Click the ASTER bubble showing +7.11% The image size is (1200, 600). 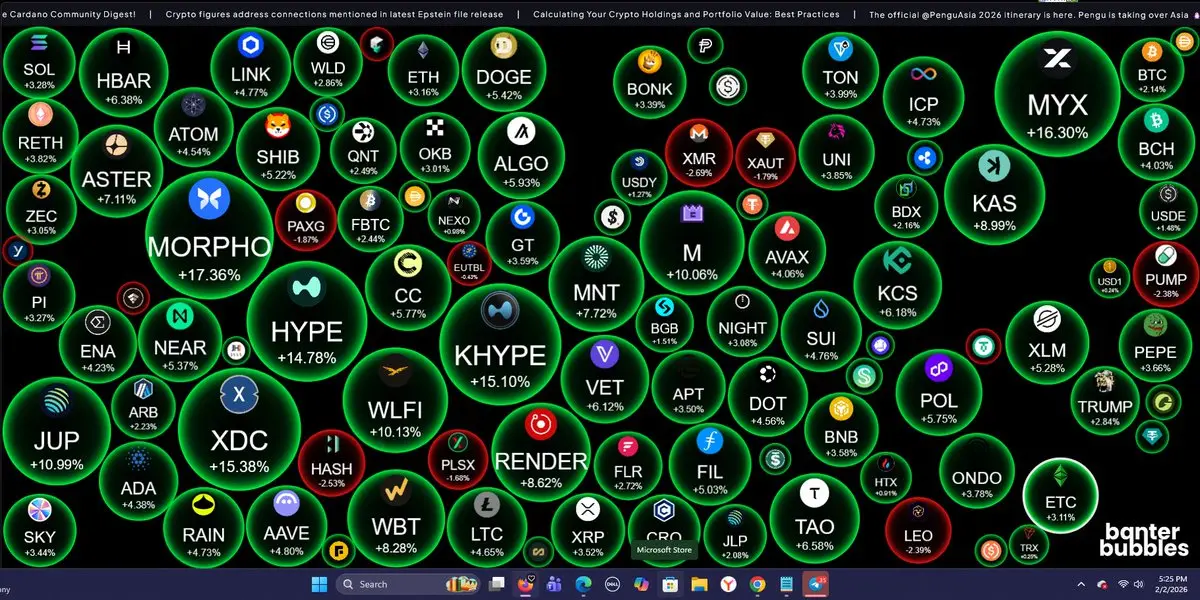point(117,169)
